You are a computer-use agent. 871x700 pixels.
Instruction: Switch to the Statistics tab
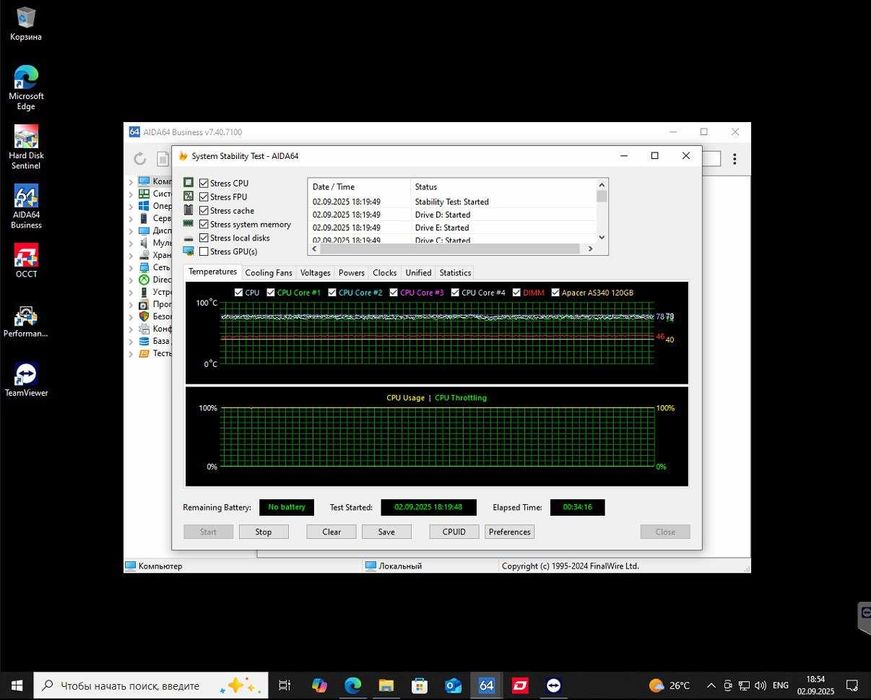[x=455, y=273]
